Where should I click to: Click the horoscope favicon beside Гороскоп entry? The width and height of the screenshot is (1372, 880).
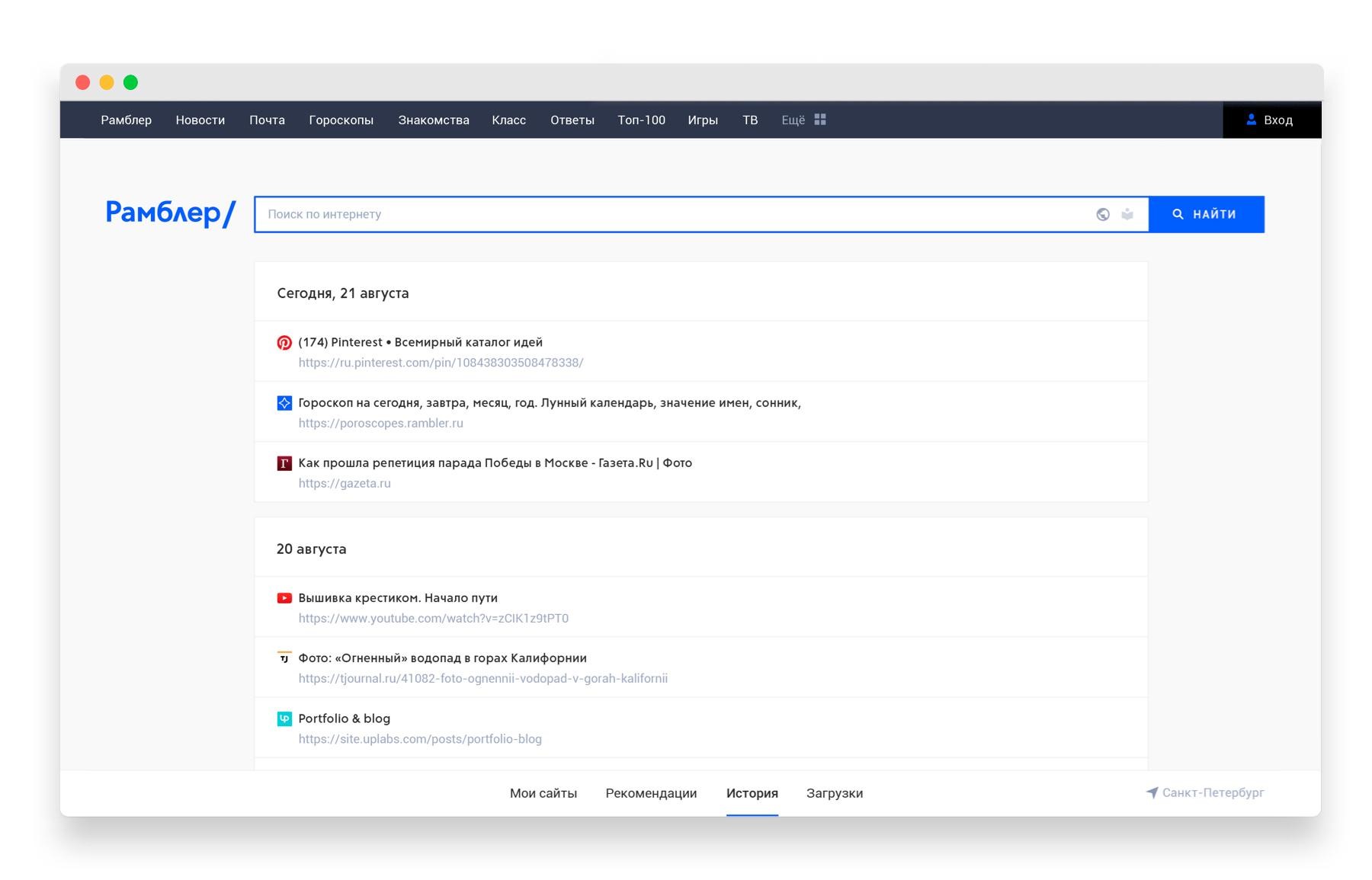tap(284, 403)
